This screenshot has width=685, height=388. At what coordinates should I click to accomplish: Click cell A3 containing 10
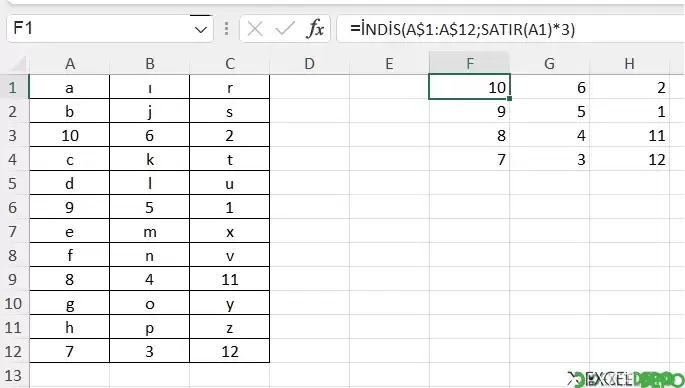tap(69, 135)
